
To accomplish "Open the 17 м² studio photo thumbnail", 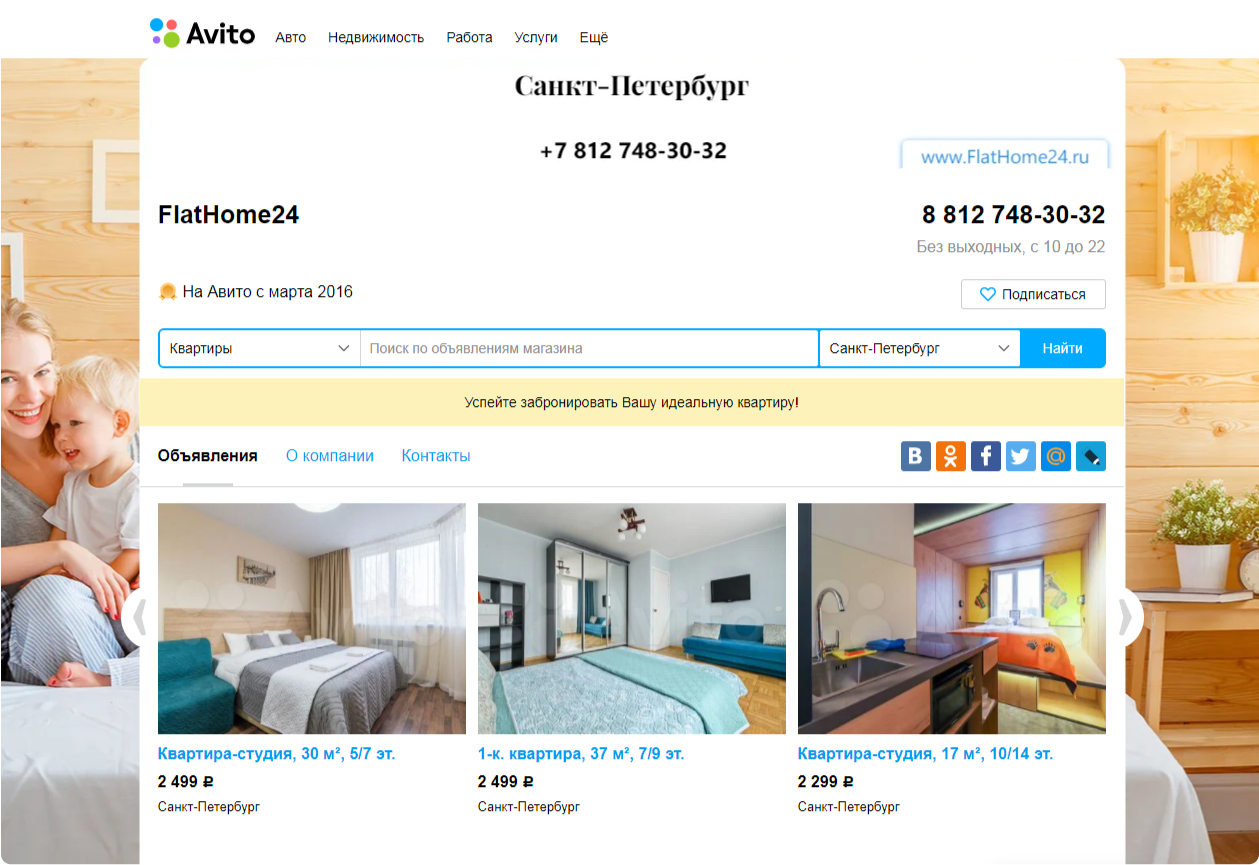I will [952, 618].
